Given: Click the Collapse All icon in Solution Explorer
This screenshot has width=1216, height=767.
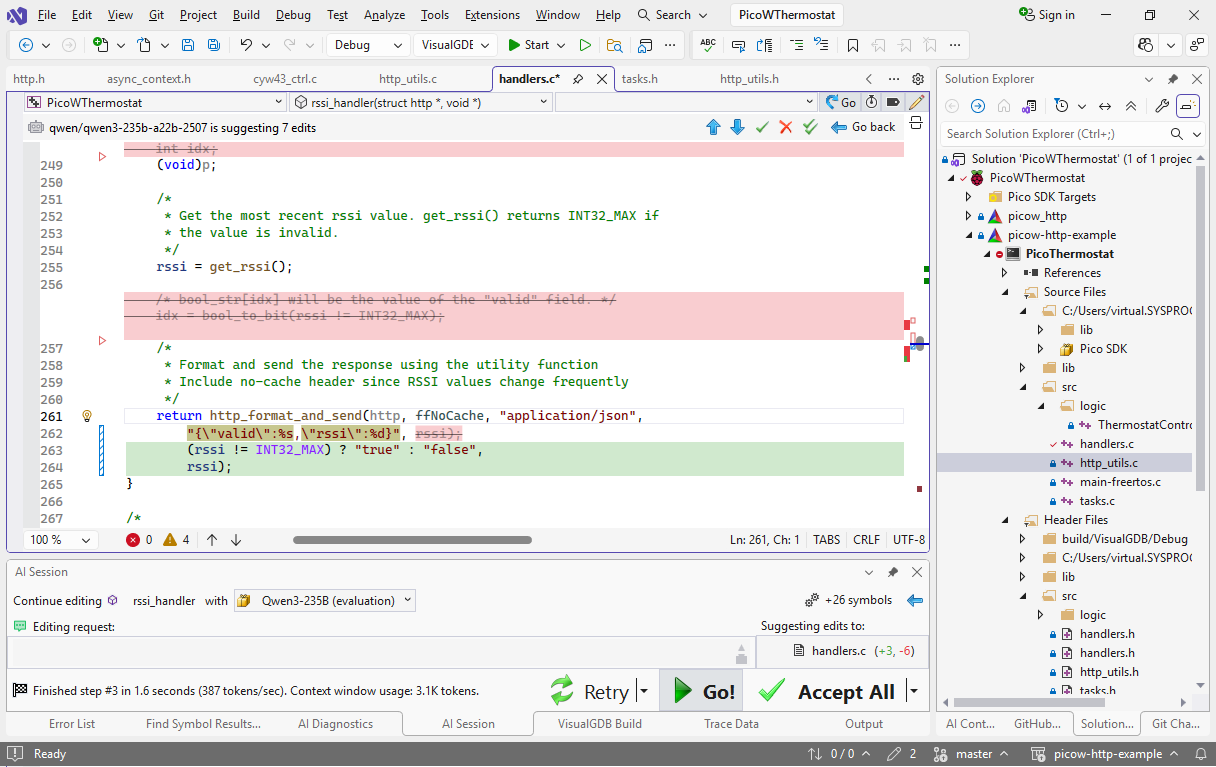Looking at the screenshot, I should click(1131, 106).
